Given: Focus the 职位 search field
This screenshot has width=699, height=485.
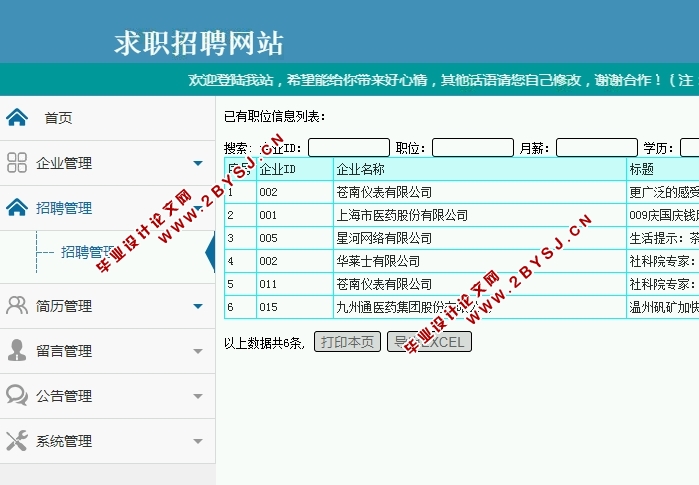Looking at the screenshot, I should (x=473, y=148).
